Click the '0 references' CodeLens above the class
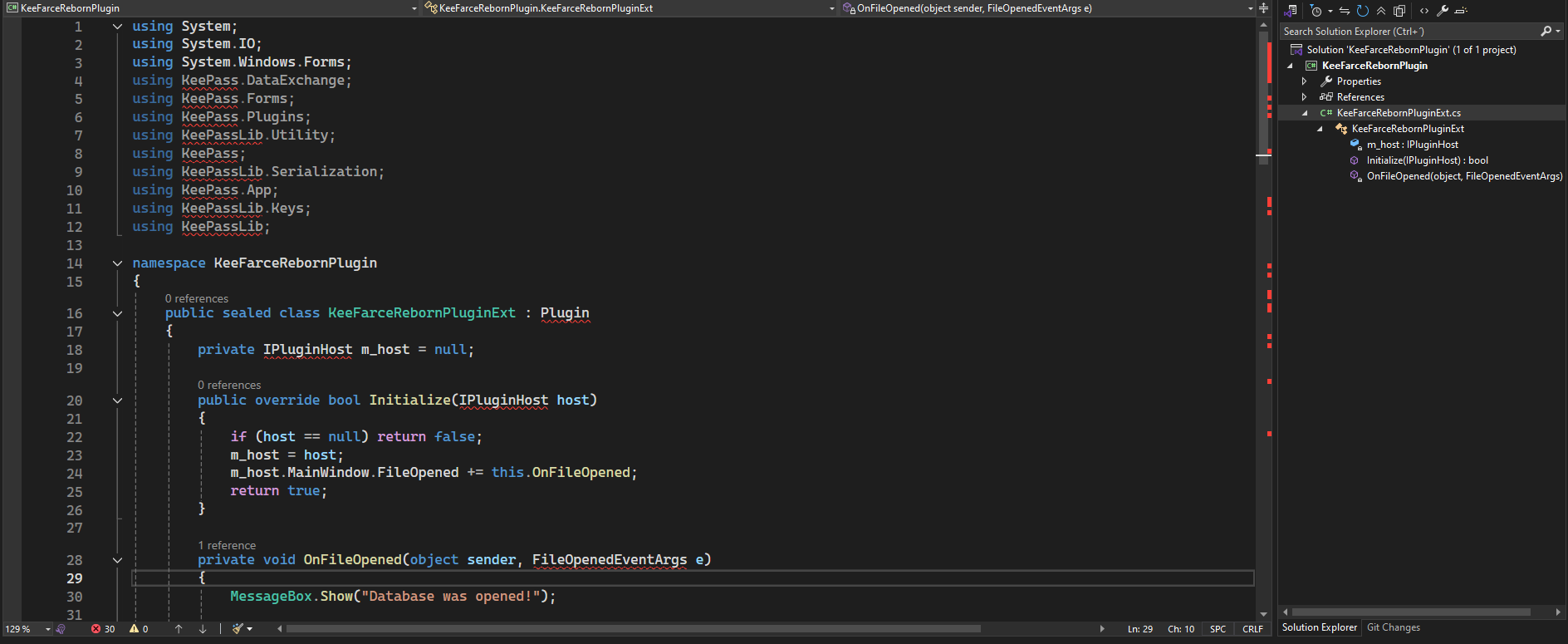Viewport: 1568px width, 644px height. click(x=197, y=298)
